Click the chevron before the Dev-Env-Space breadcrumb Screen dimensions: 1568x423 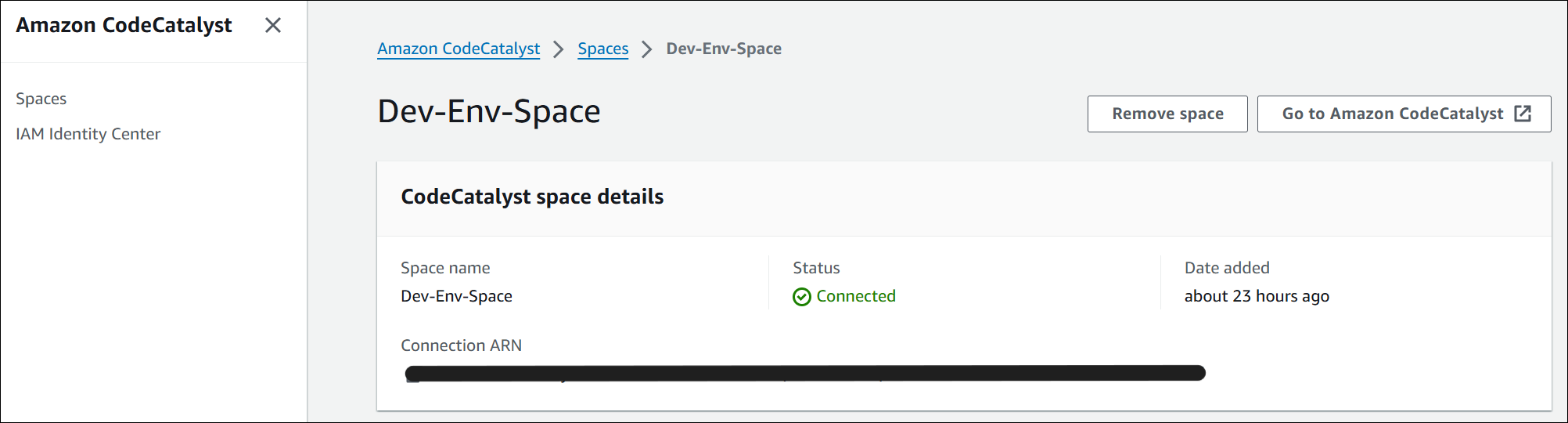[647, 49]
